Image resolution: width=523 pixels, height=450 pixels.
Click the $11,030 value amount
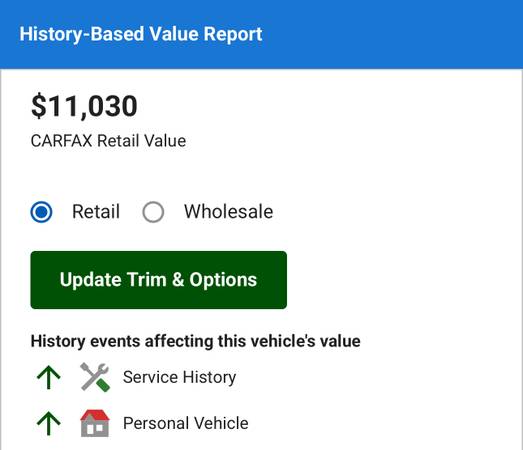click(x=84, y=106)
